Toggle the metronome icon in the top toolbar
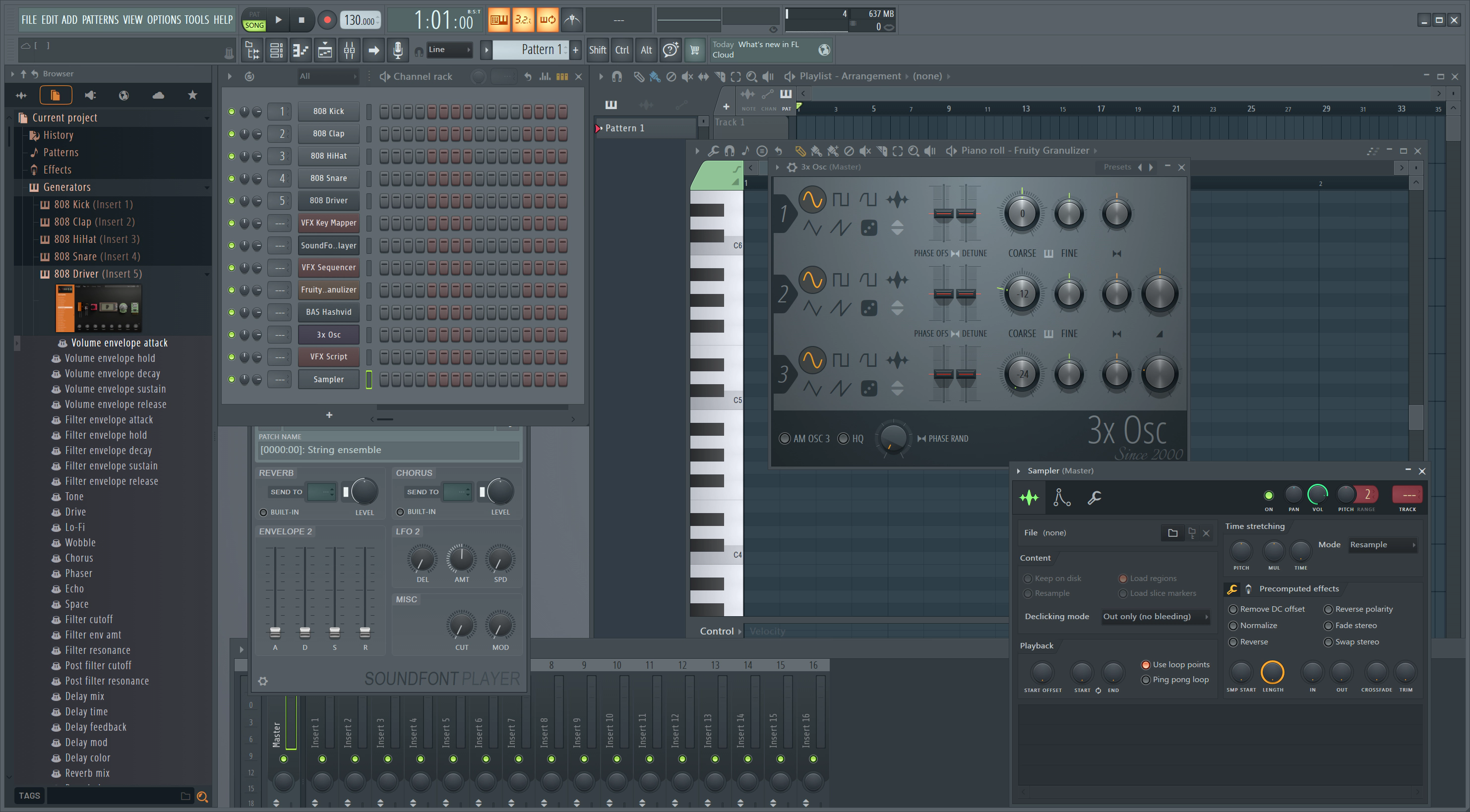The image size is (1470, 812). click(572, 20)
